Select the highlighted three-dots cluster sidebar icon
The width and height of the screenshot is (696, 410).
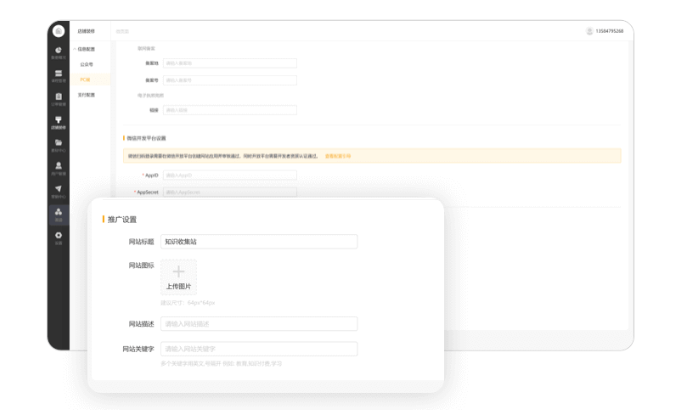pos(58,213)
